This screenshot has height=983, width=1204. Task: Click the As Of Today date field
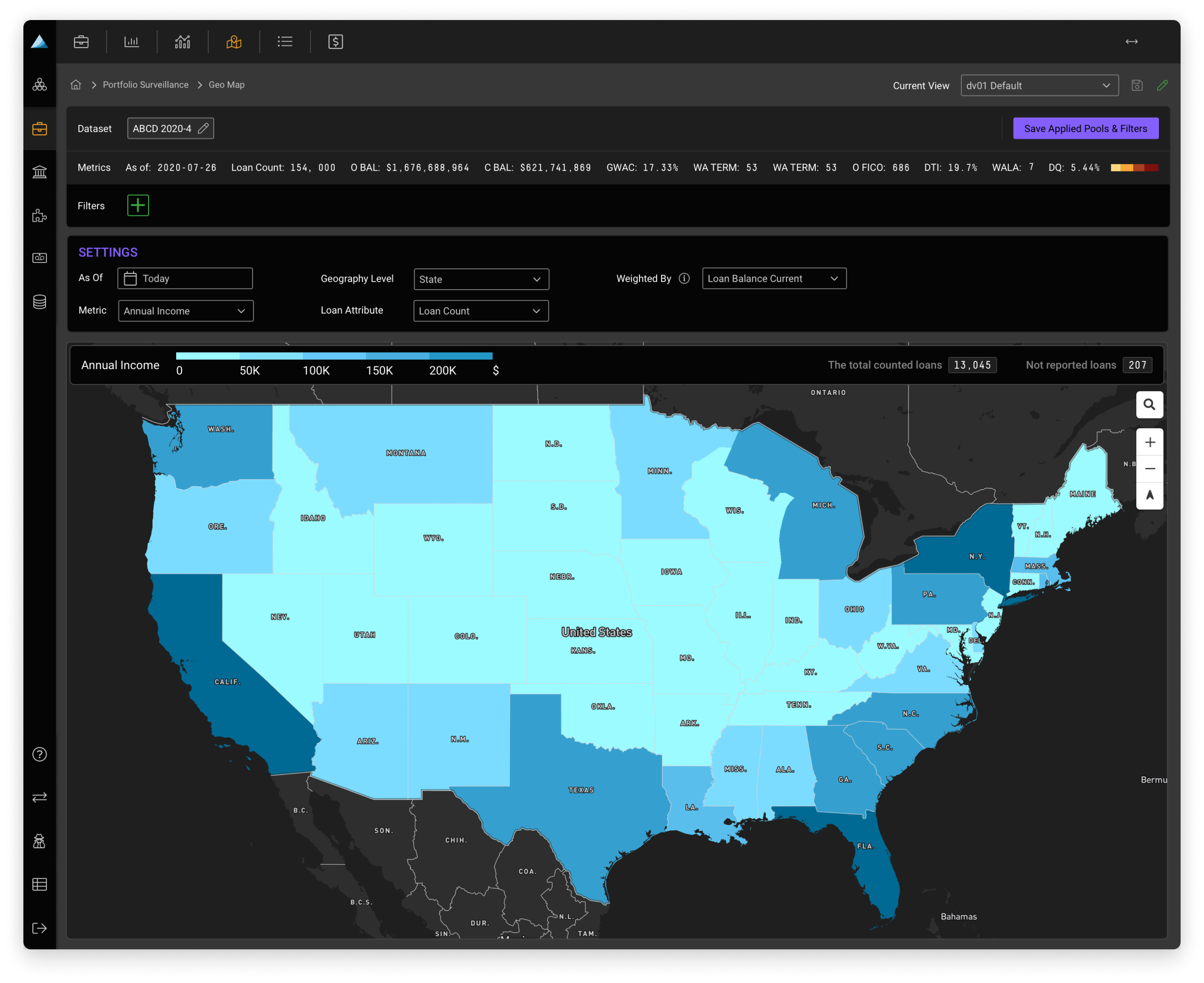coord(185,278)
